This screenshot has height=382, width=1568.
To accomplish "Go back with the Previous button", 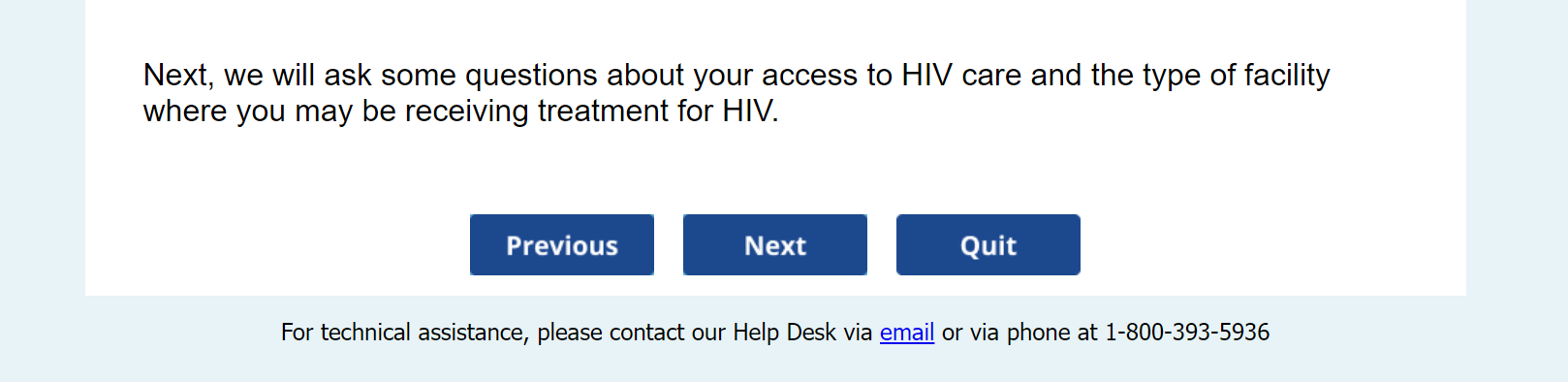I will click(562, 245).
